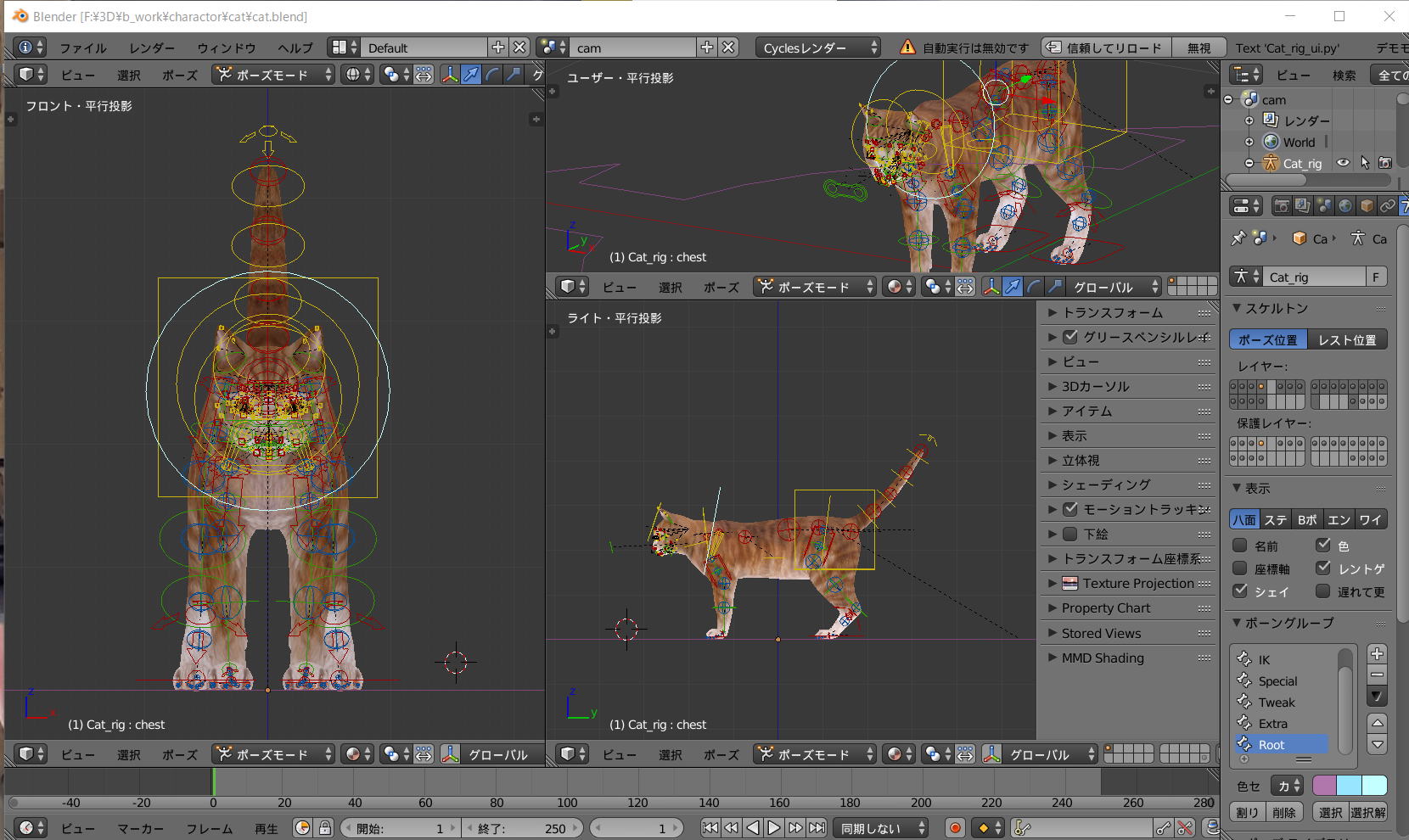Open the Object properties cube tab

coord(1366,206)
